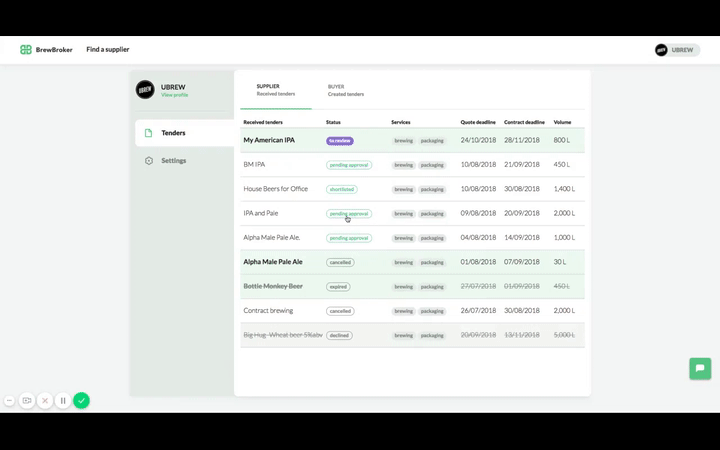Open the Contract brewing tender row

coord(268,311)
